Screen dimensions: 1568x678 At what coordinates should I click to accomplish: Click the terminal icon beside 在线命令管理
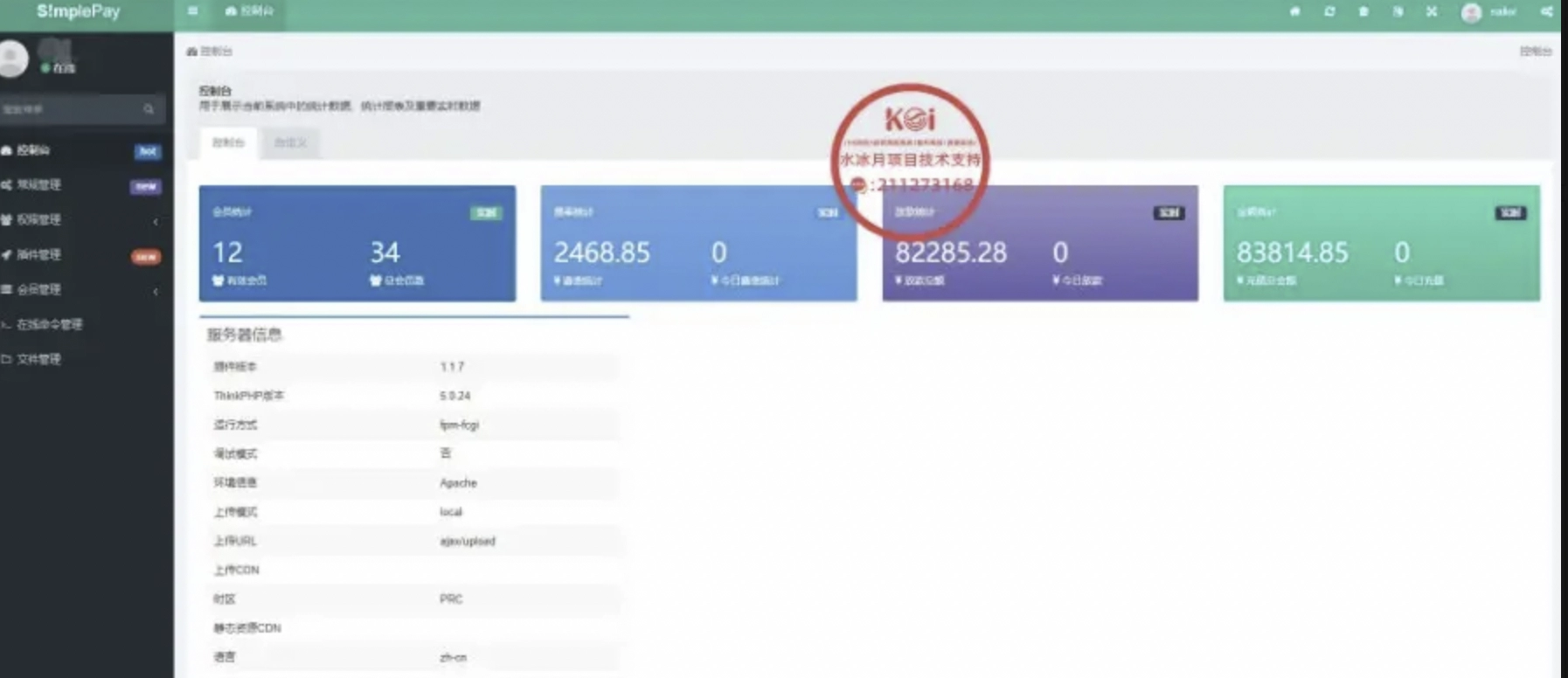(x=6, y=324)
